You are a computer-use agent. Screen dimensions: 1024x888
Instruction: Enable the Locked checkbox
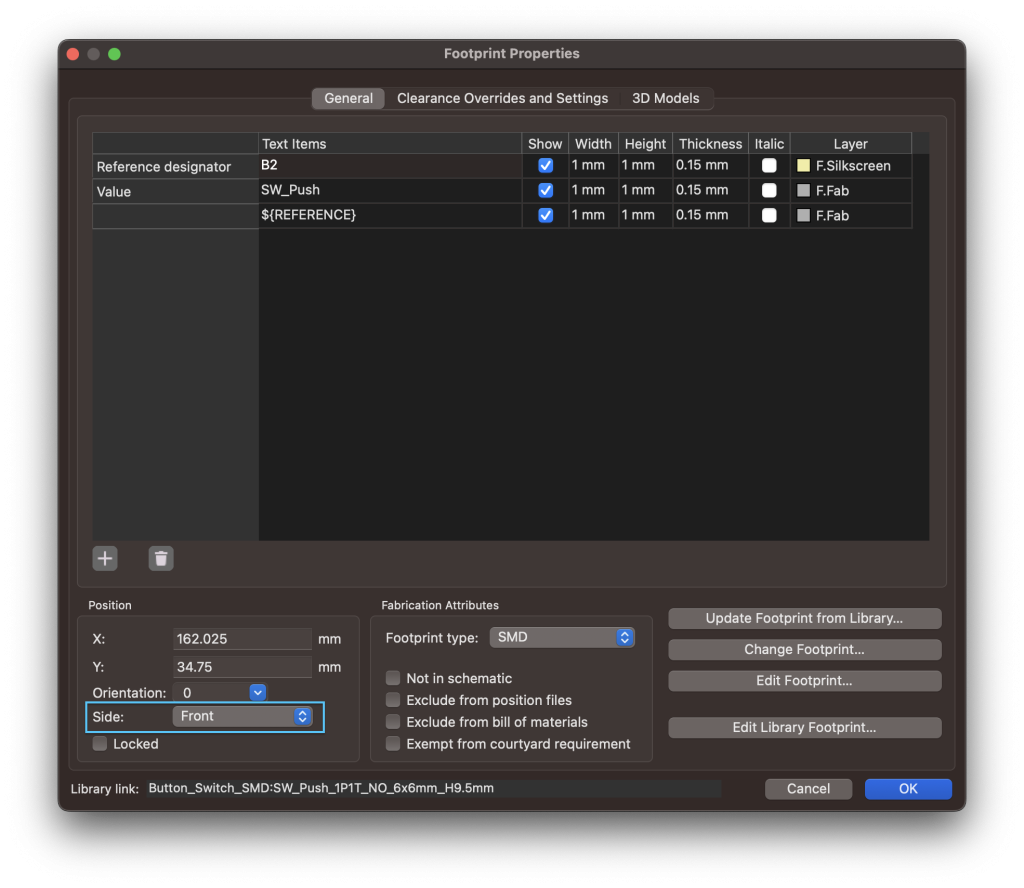[100, 744]
